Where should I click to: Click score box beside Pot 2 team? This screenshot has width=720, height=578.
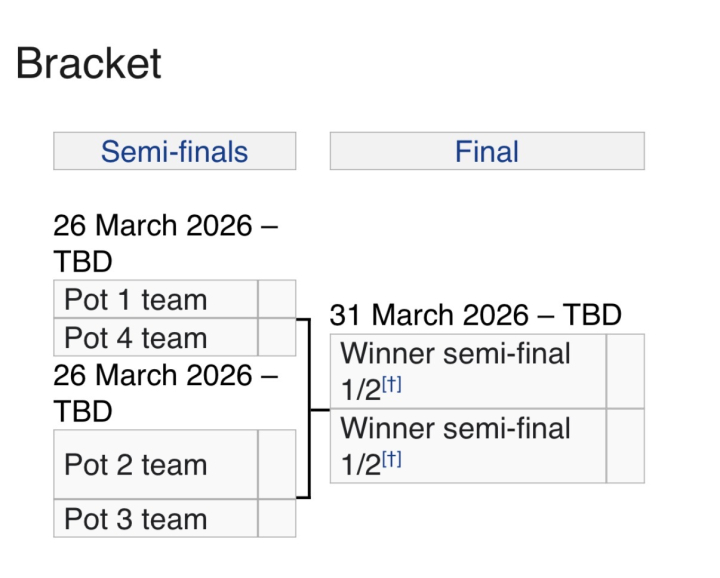coord(277,464)
